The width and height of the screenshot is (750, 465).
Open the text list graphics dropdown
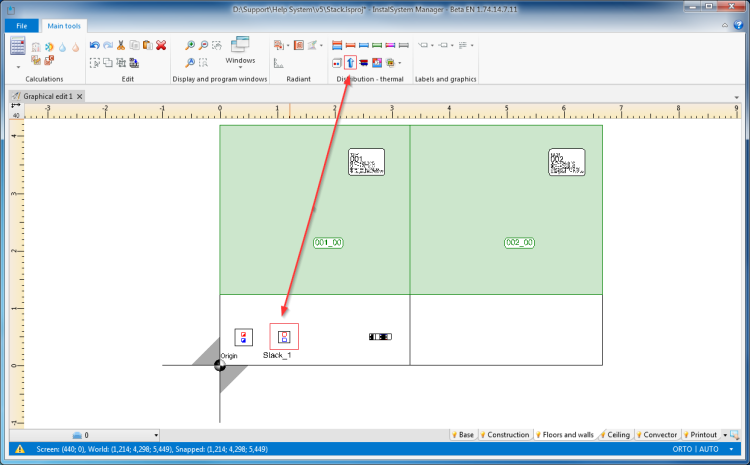pyautogui.click(x=472, y=45)
